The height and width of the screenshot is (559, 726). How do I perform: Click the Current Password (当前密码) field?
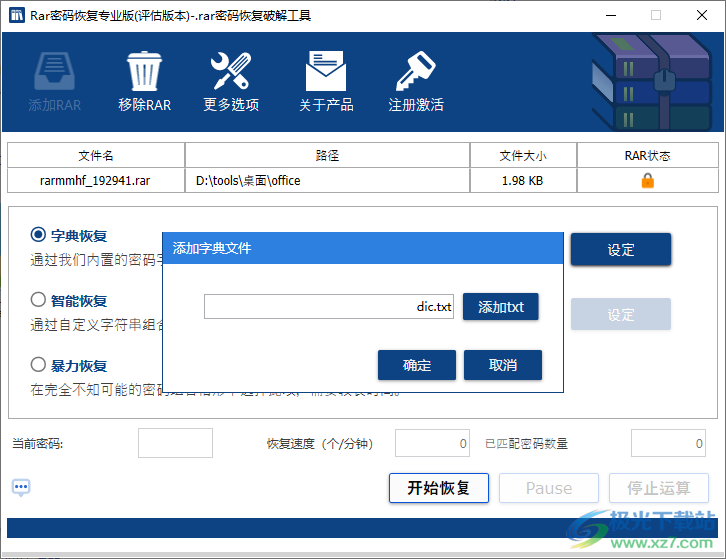point(175,443)
